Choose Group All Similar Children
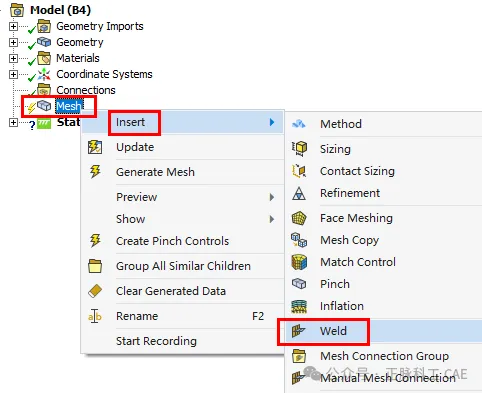This screenshot has height=393, width=482. pos(183,266)
